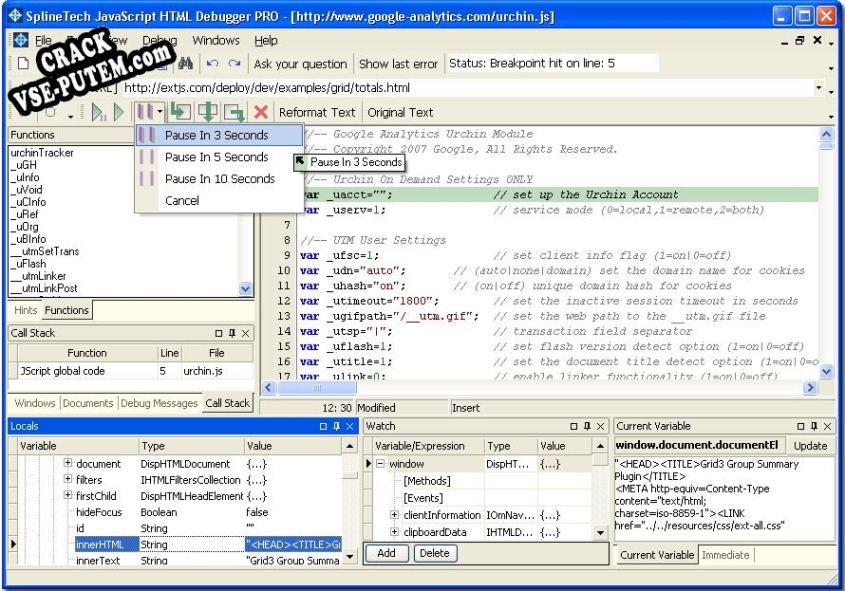This screenshot has width=845, height=591.
Task: Select Pause In 5 Seconds menu item
Action: coord(216,157)
